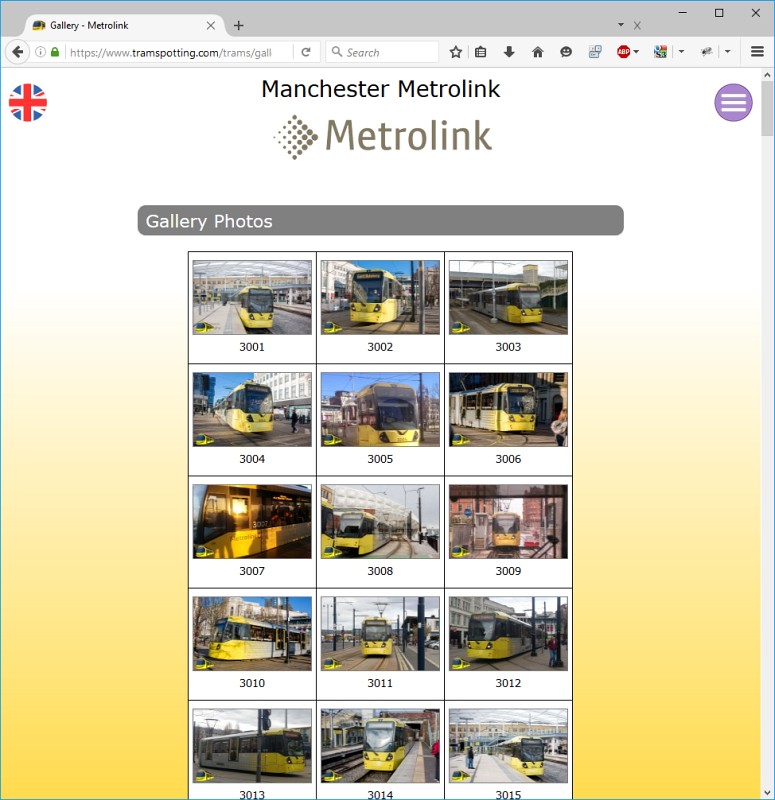Screen dimensions: 775x800
Task: Open tram 3003 photo thumbnail
Action: 508,297
